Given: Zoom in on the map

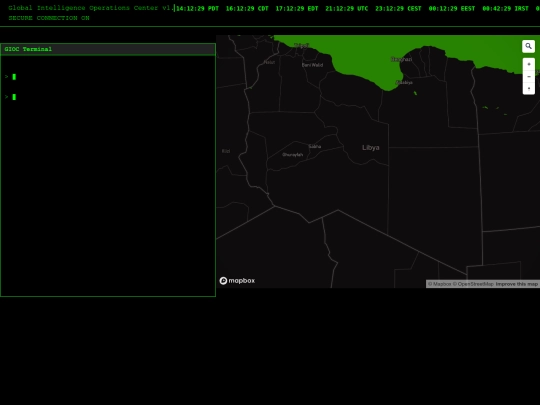Looking at the screenshot, I should click(x=529, y=64).
